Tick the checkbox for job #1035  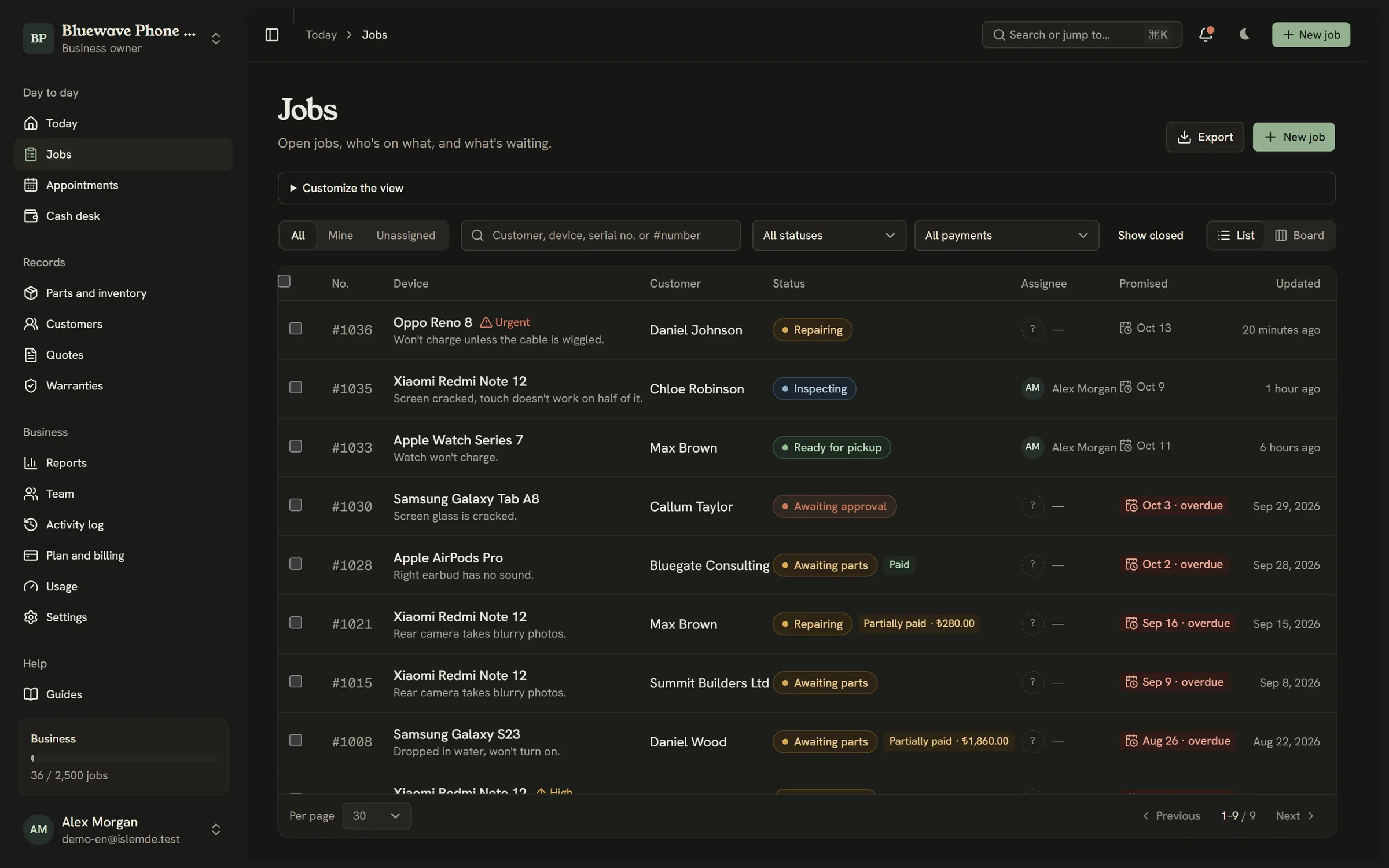click(x=296, y=388)
